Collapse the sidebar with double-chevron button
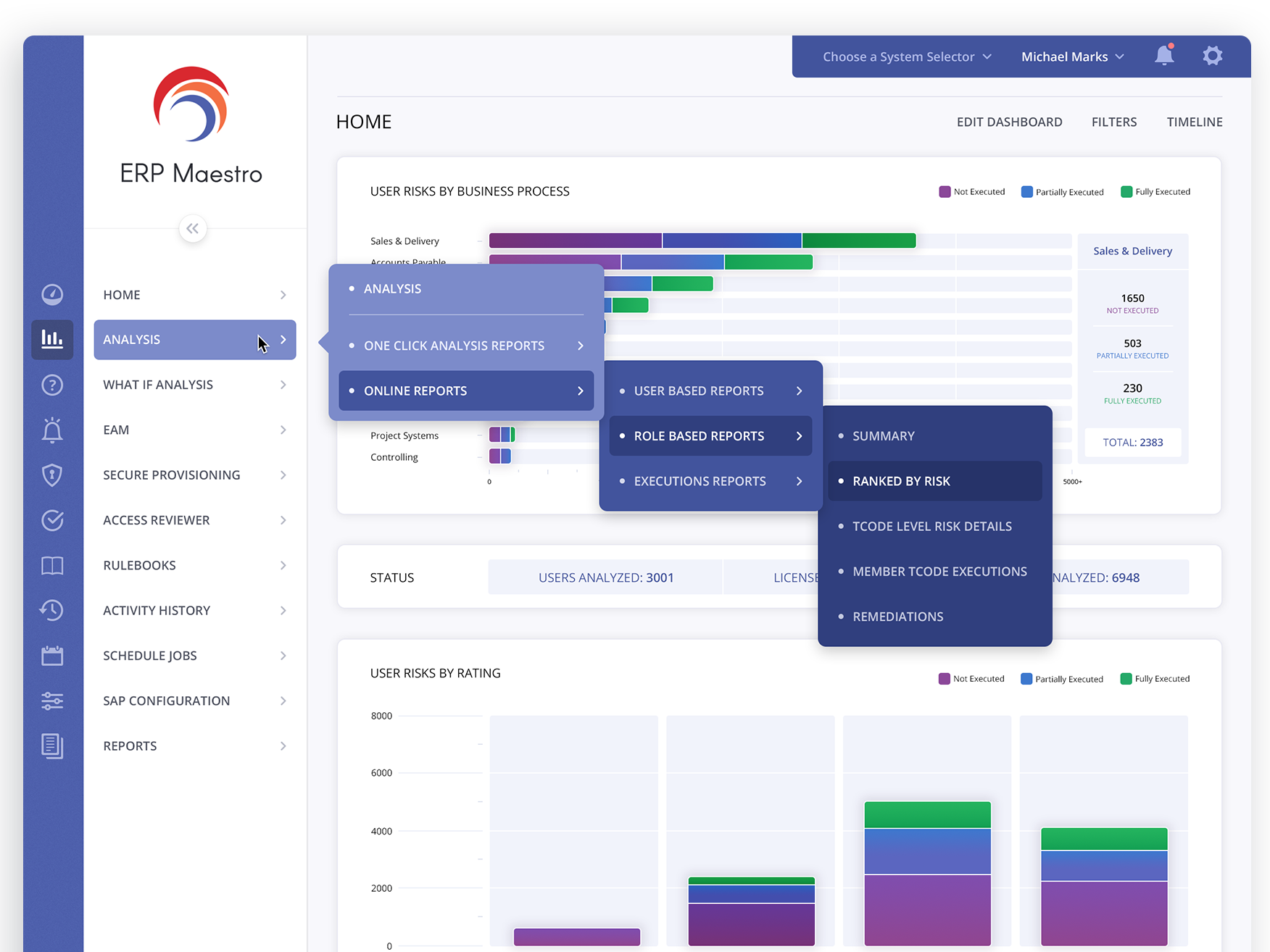 click(193, 229)
